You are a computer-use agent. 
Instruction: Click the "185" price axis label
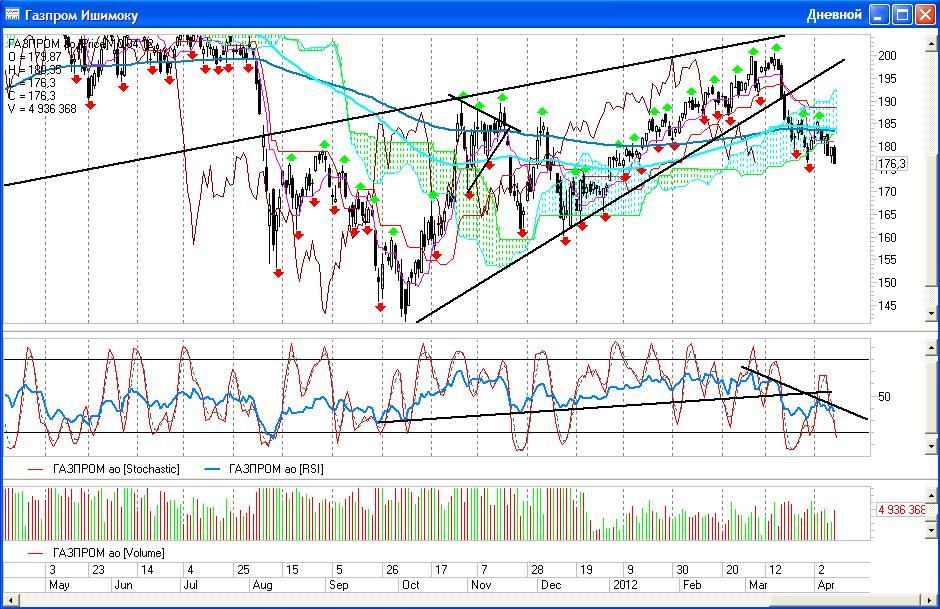pyautogui.click(x=887, y=124)
